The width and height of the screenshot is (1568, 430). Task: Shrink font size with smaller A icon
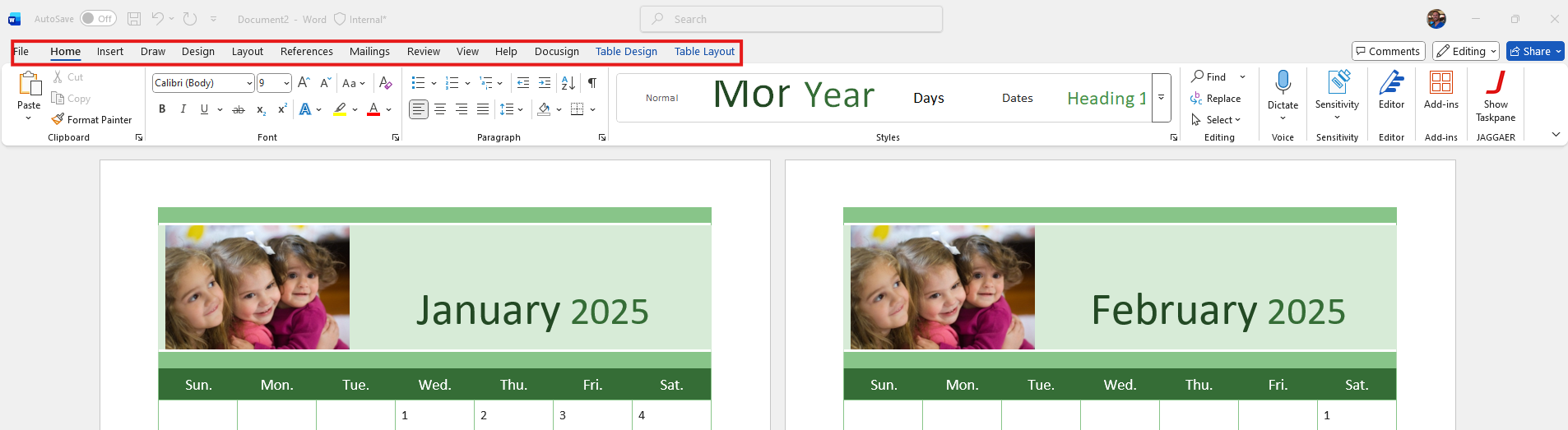(x=325, y=82)
